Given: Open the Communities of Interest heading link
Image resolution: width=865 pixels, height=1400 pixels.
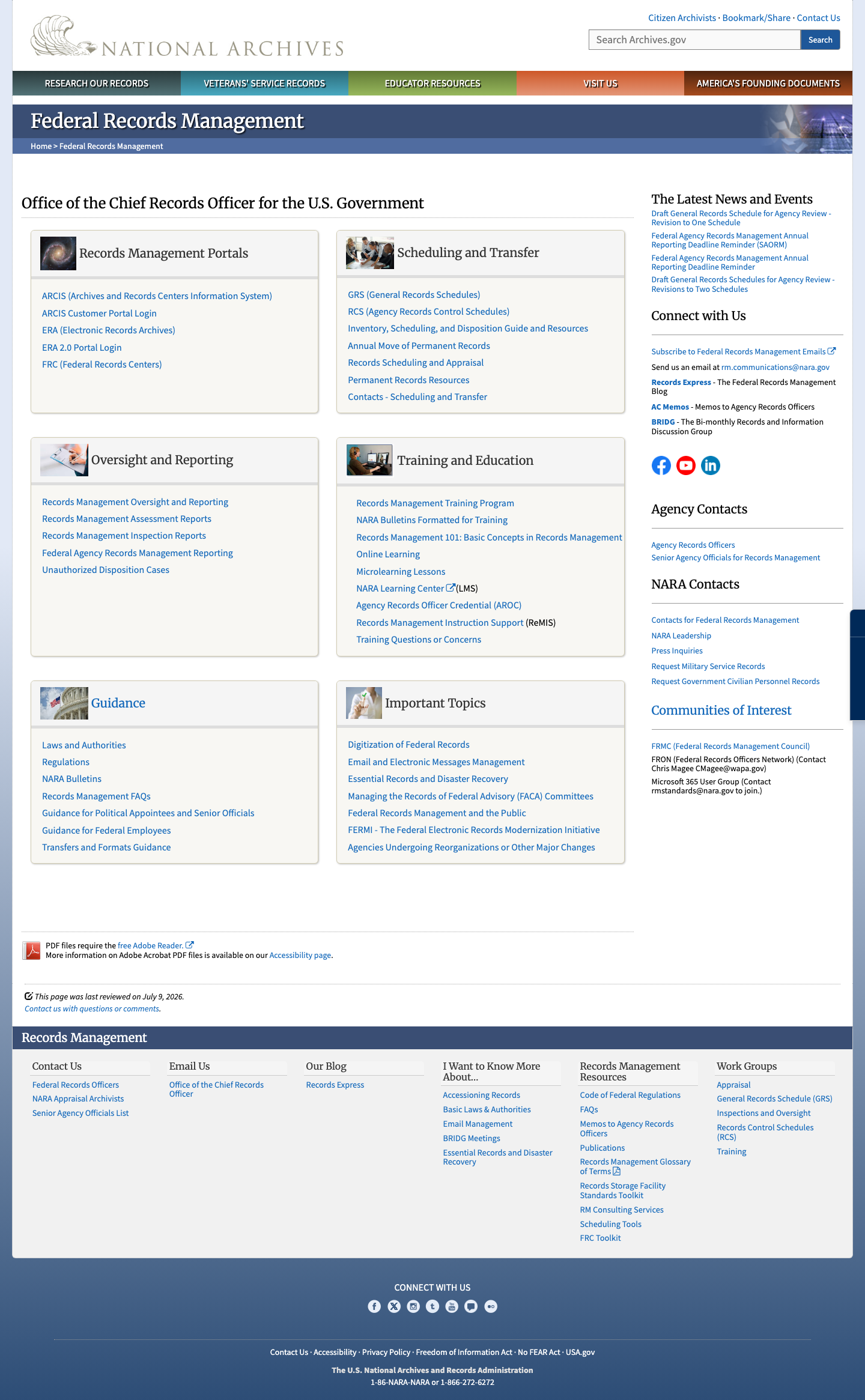Looking at the screenshot, I should 721,711.
